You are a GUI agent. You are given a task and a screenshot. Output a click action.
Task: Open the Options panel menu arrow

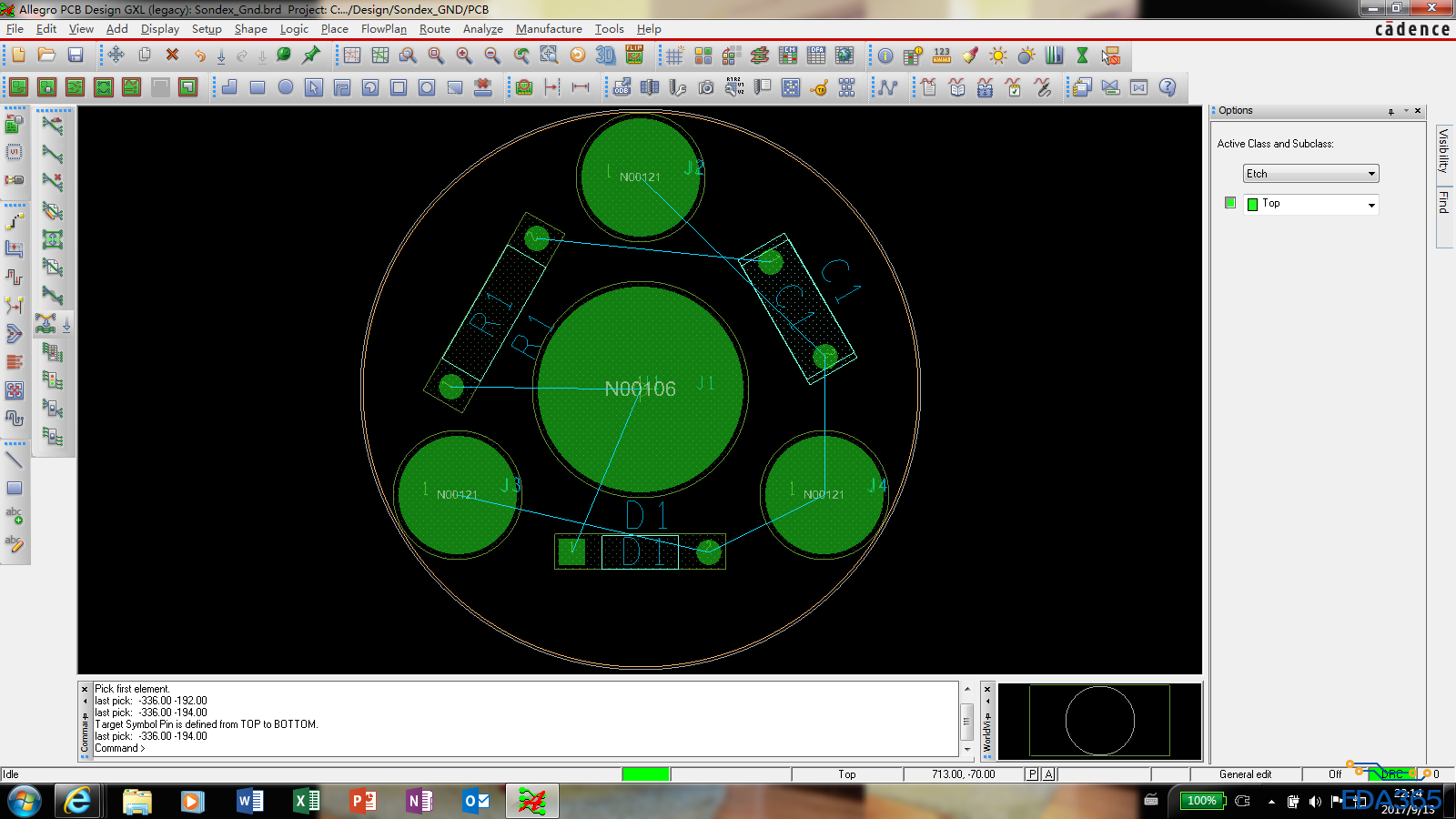coord(1406,111)
